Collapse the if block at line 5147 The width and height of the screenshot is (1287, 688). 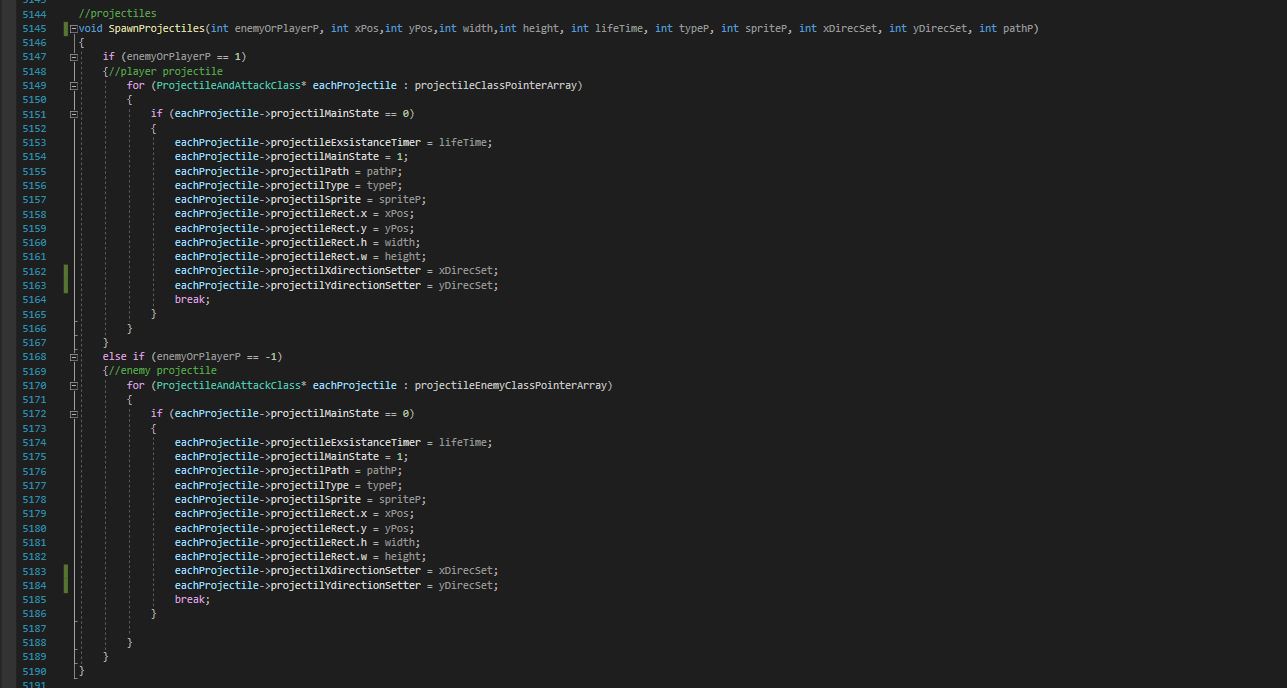pos(74,57)
